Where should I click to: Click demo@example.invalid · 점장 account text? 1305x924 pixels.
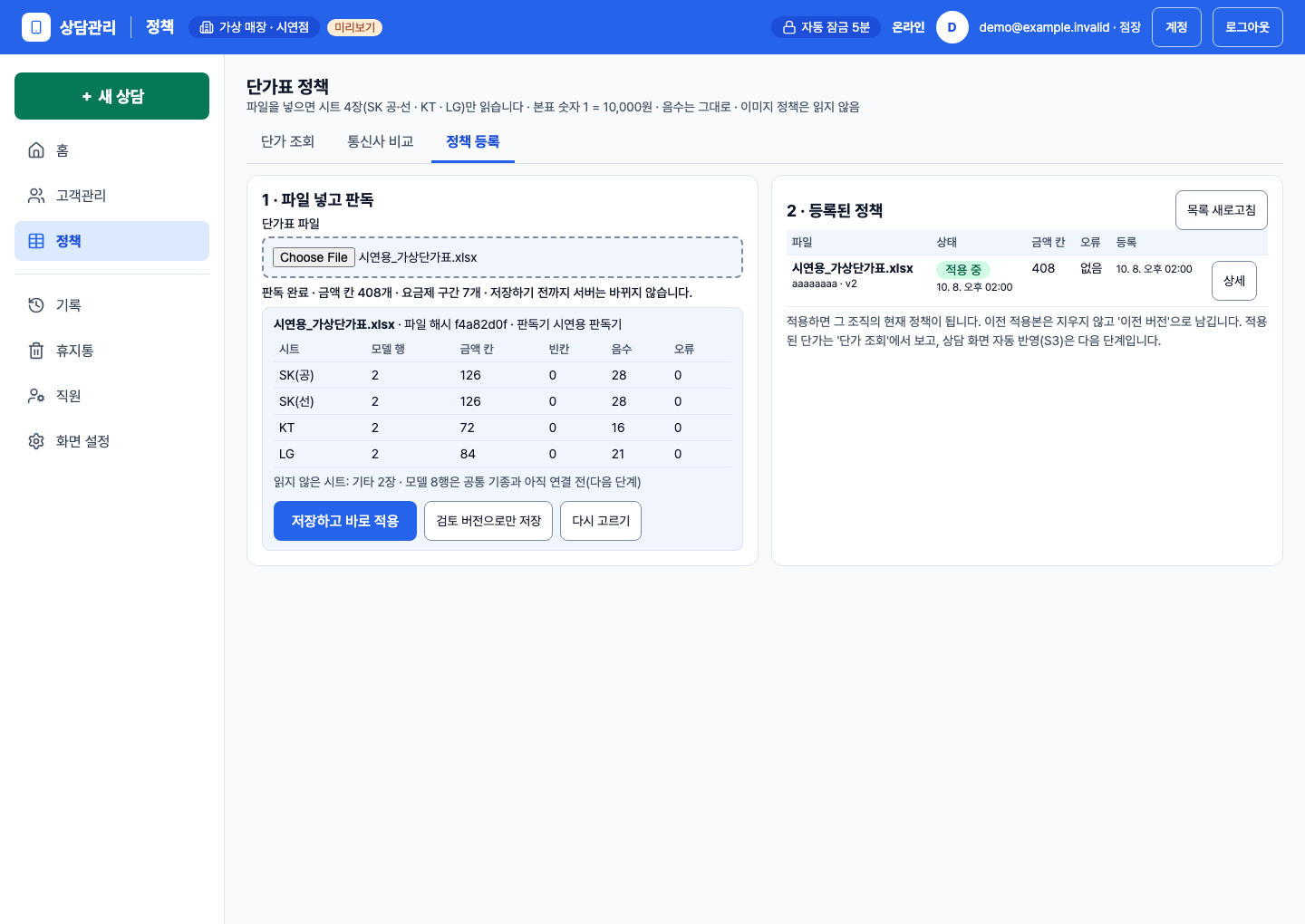point(1060,27)
